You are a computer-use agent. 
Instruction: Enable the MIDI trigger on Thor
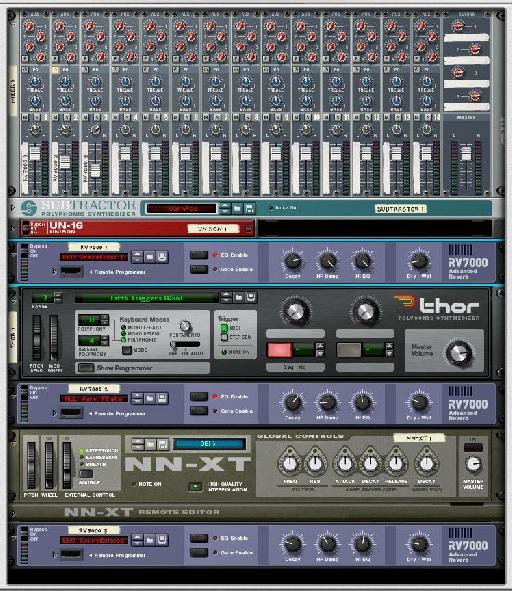pos(224,328)
